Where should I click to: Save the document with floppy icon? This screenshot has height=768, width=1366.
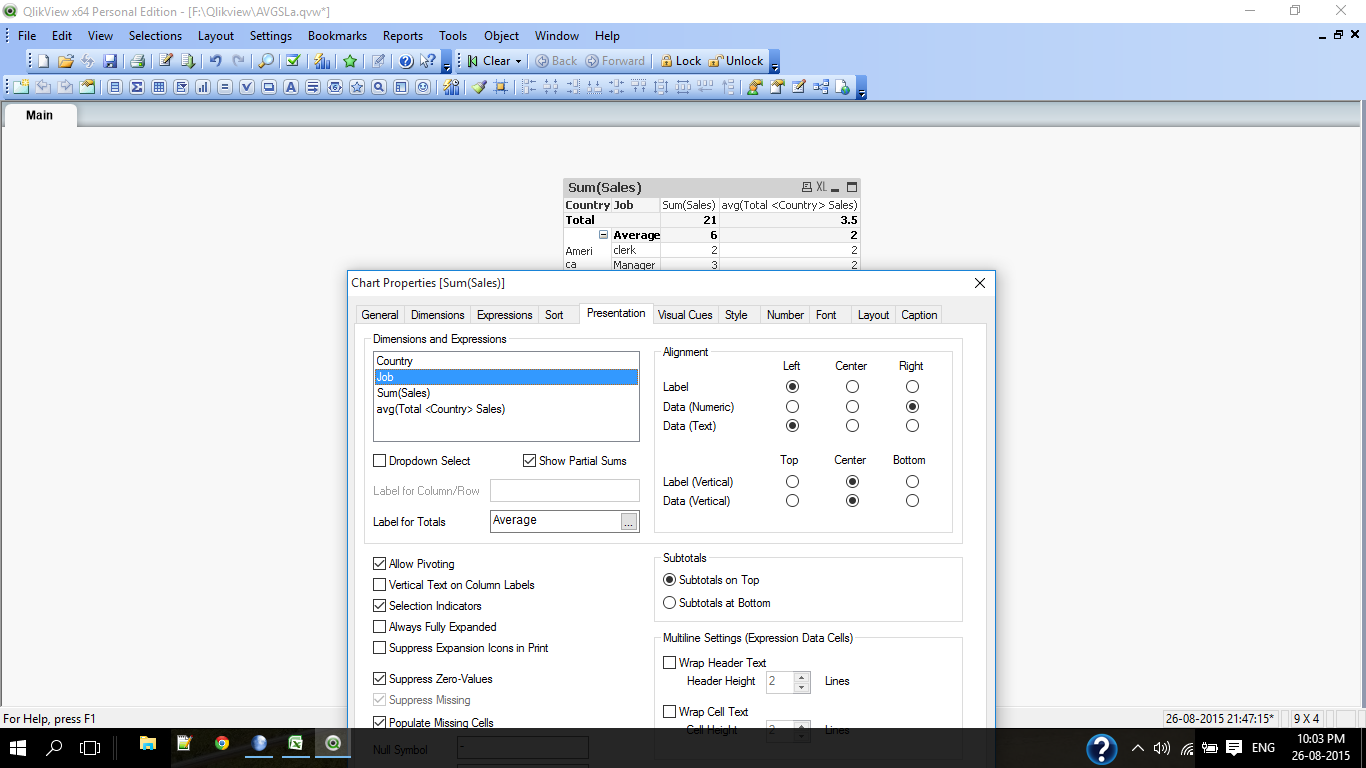pos(110,61)
